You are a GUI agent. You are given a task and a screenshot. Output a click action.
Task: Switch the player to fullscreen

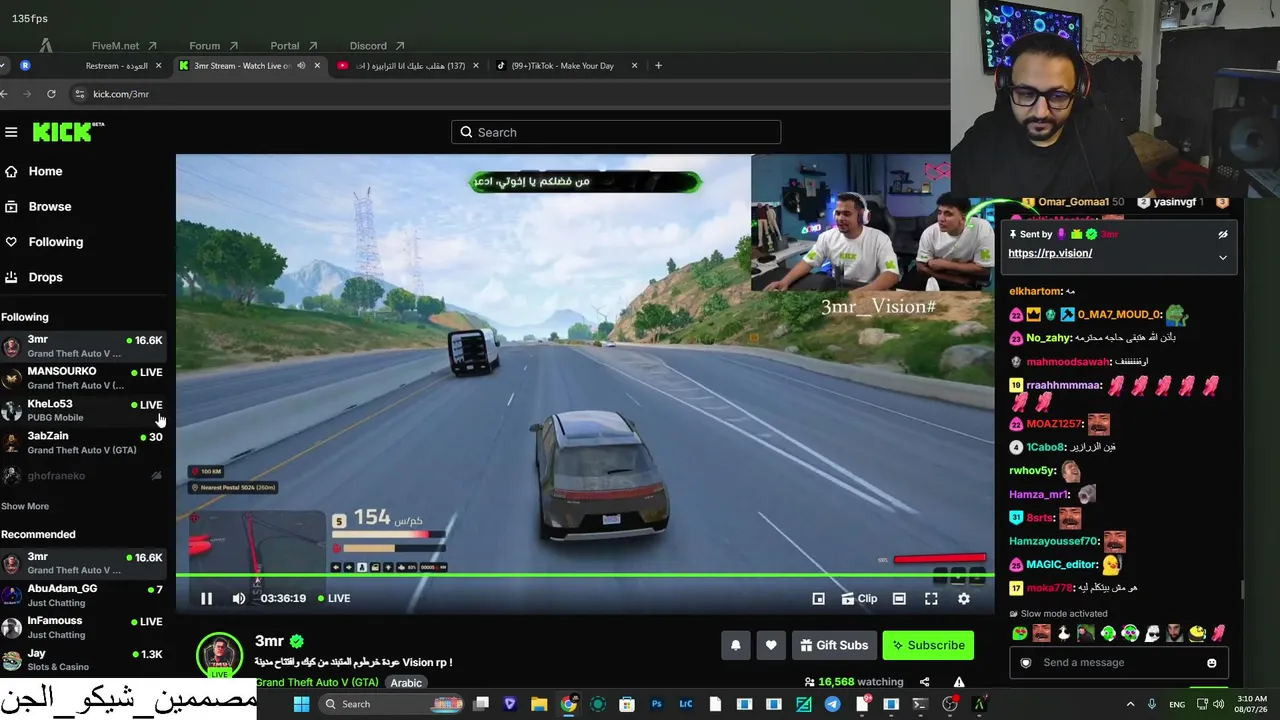pos(931,598)
